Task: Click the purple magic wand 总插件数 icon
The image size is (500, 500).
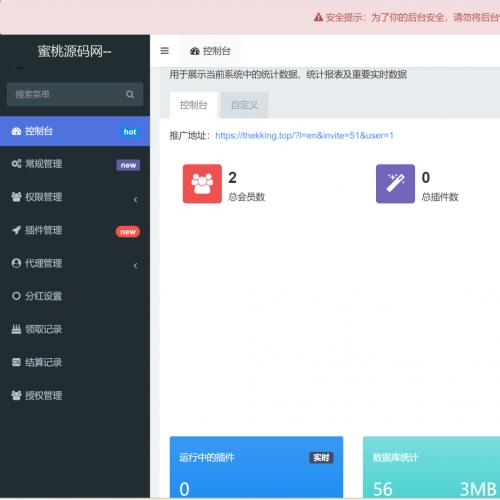Action: (x=395, y=184)
